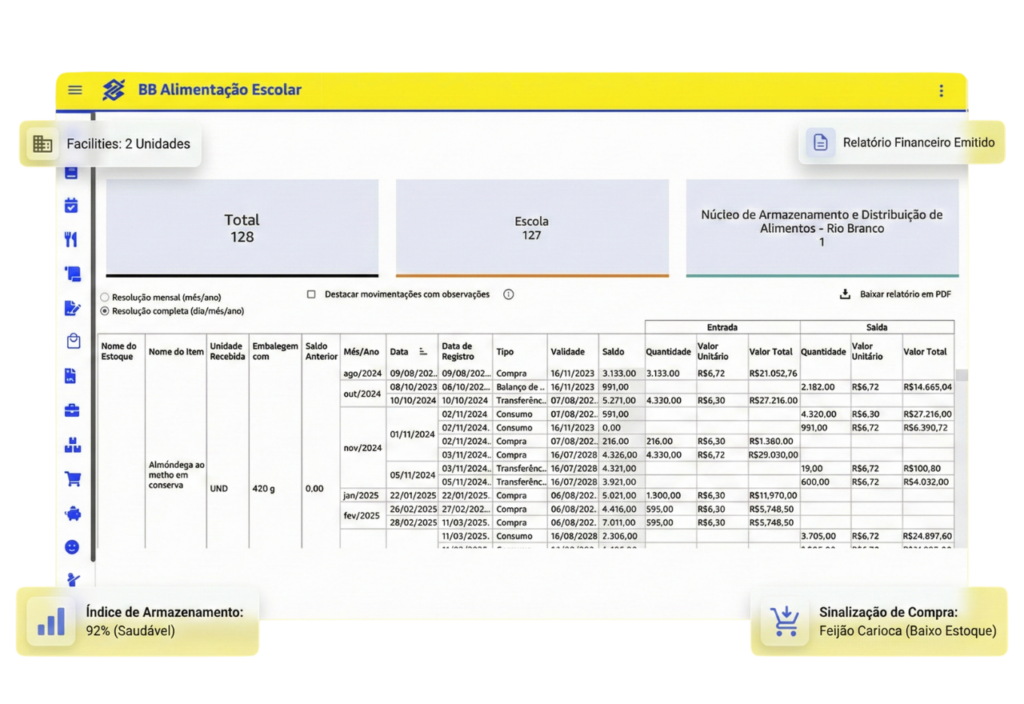Click the briefcase sidebar icon
The image size is (1024, 704).
pos(72,410)
